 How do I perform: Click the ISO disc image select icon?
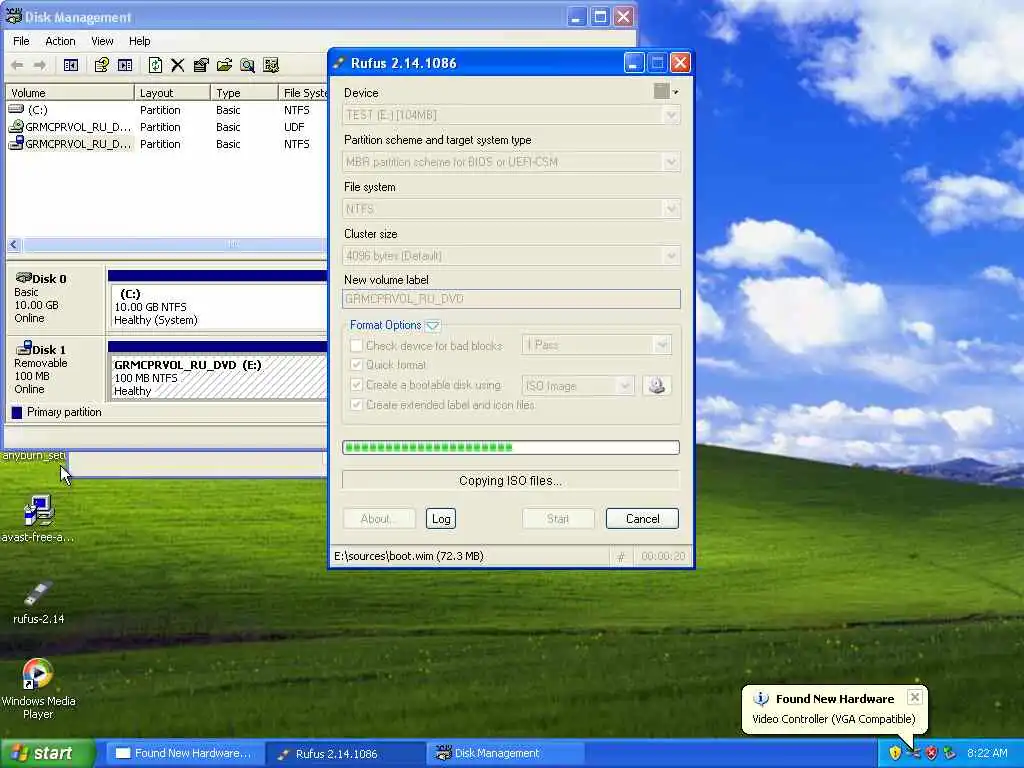point(657,385)
